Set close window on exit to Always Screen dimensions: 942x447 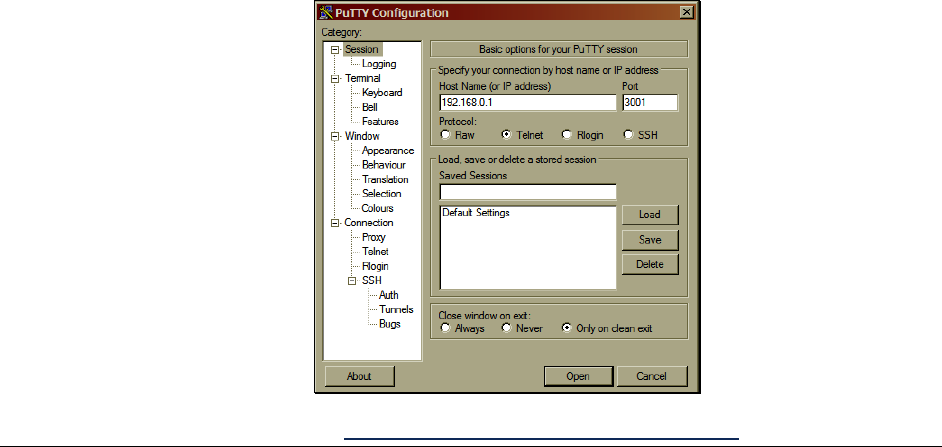[x=445, y=328]
